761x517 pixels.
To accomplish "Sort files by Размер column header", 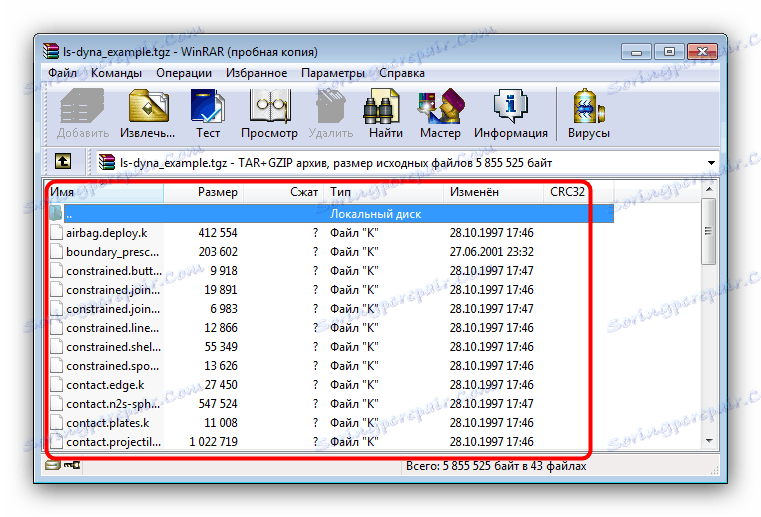I will tap(203, 192).
